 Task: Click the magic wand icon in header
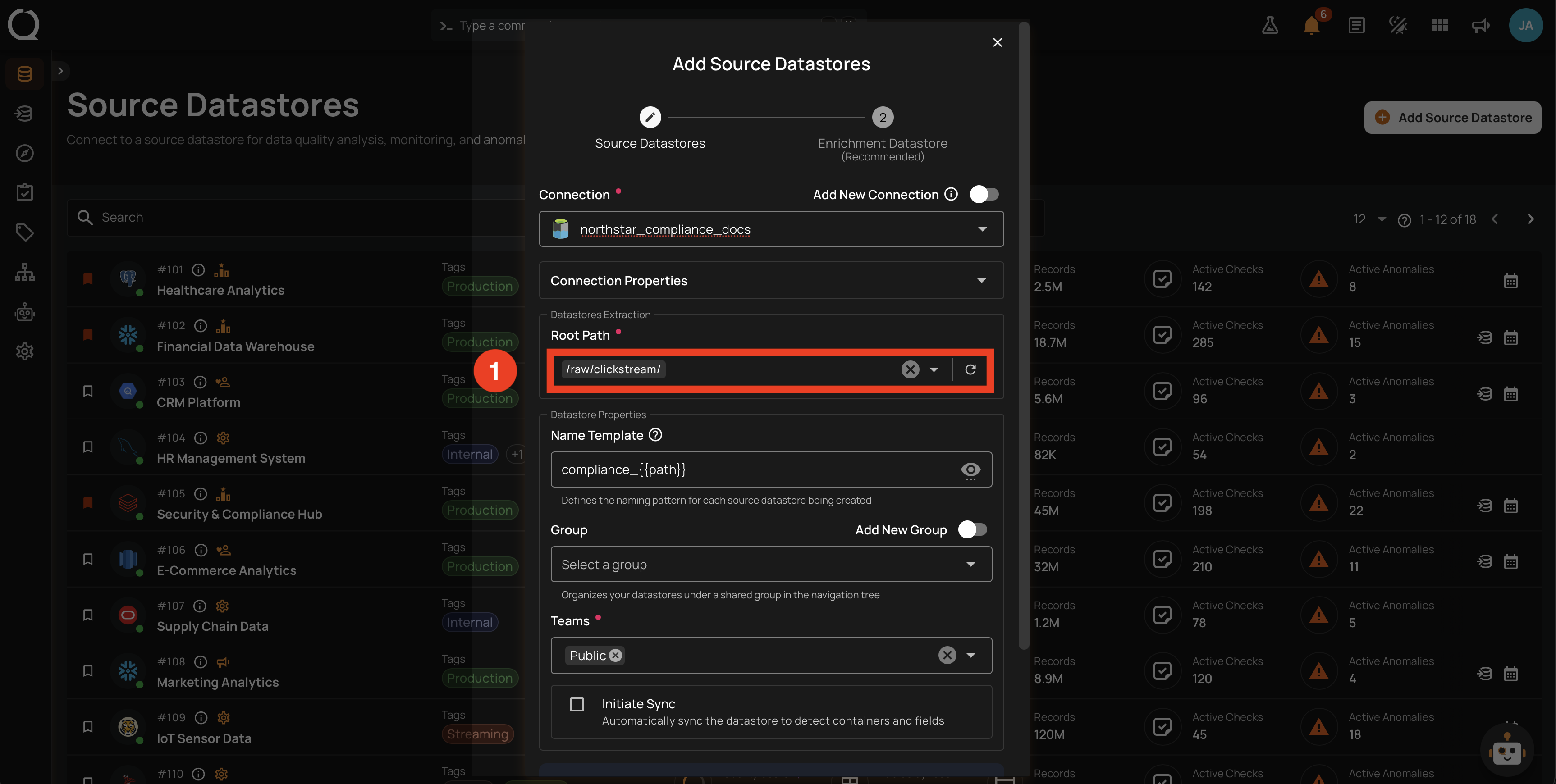click(x=1398, y=25)
